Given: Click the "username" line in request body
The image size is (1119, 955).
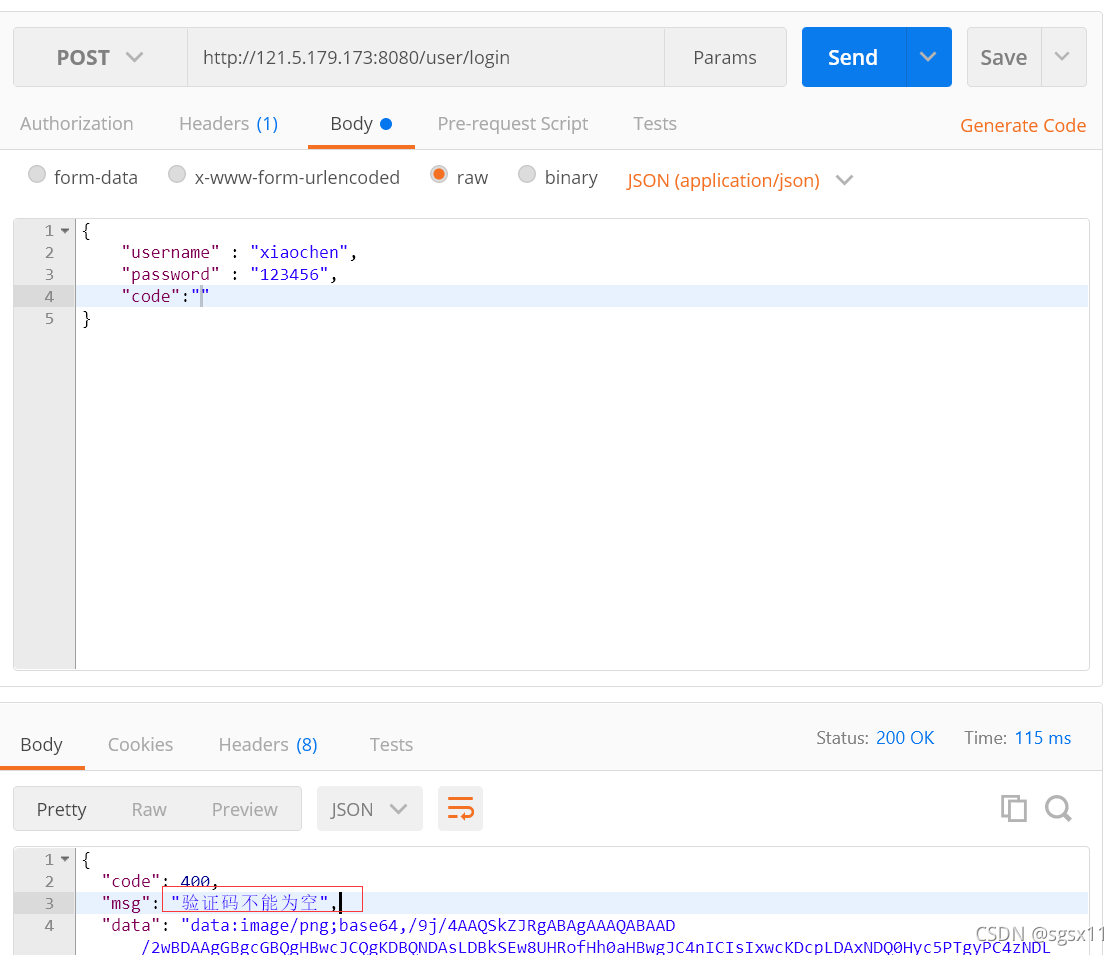Looking at the screenshot, I should [581, 253].
